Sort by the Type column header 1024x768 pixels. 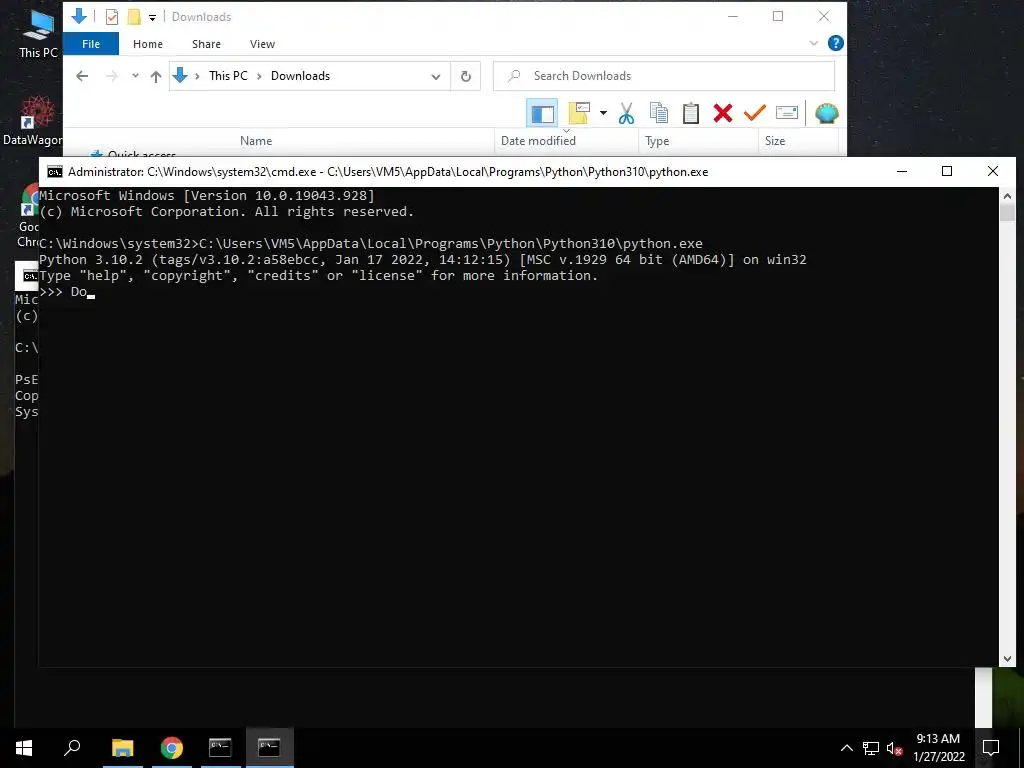(x=657, y=140)
